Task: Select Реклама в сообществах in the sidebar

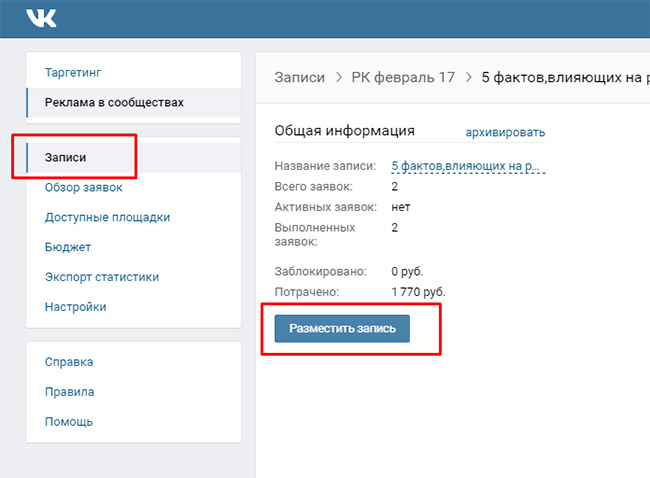Action: (x=114, y=103)
